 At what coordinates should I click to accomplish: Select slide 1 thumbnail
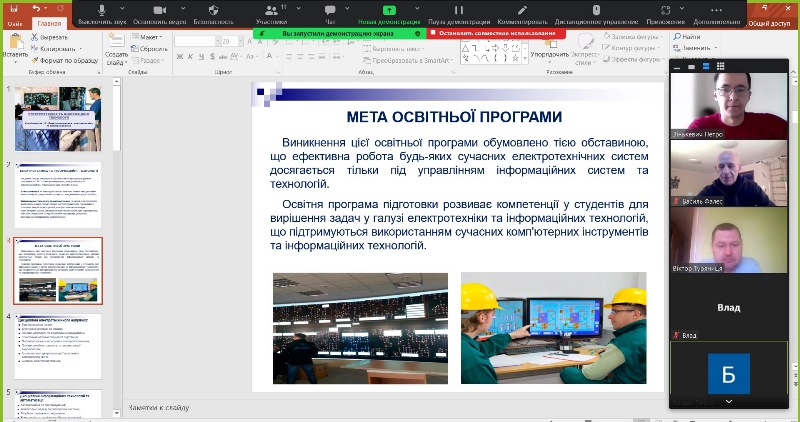click(58, 119)
